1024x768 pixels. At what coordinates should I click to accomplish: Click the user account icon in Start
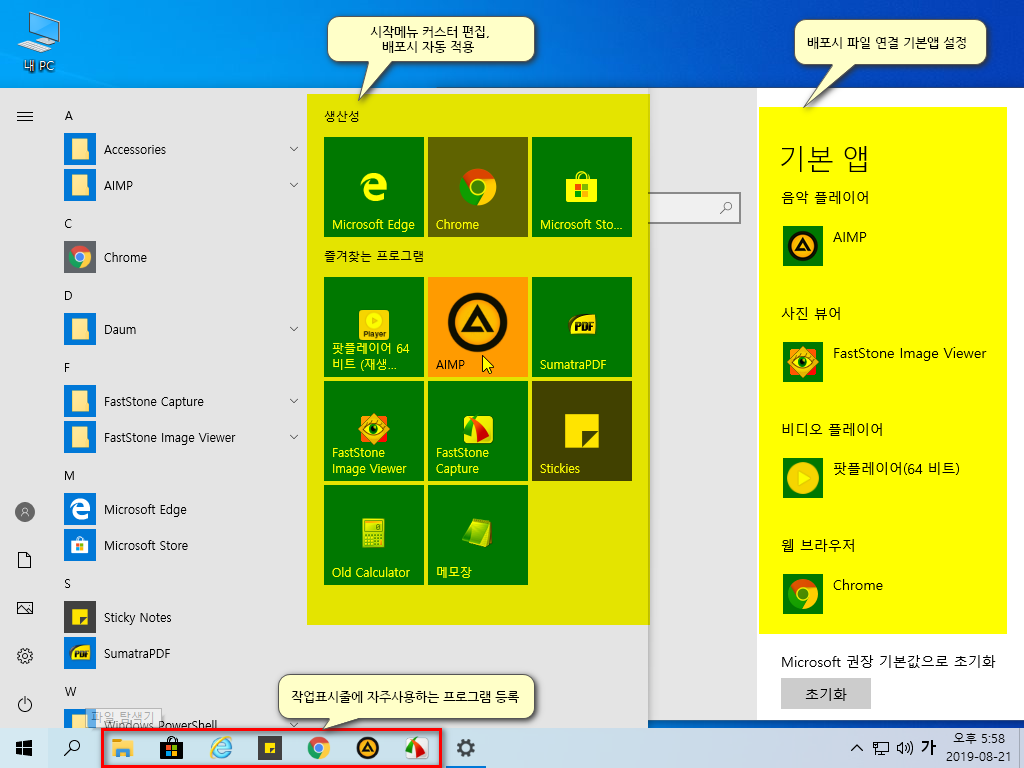click(25, 512)
